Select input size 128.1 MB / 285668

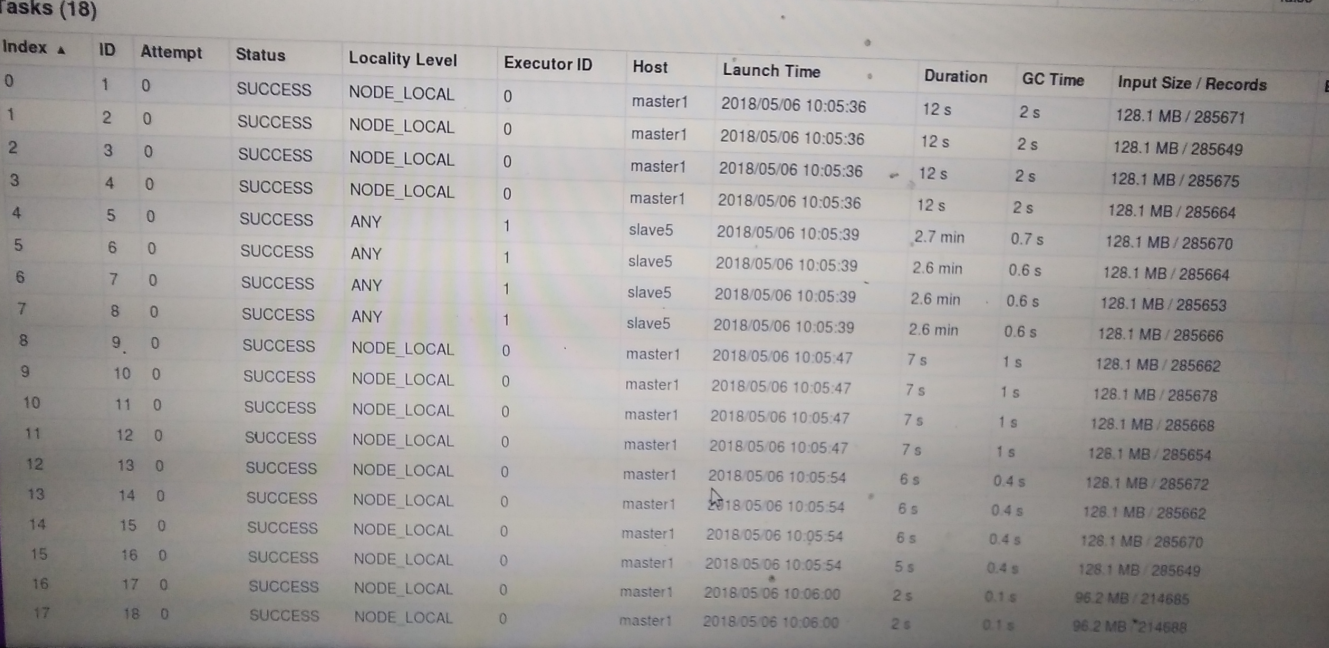[x=1152, y=425]
